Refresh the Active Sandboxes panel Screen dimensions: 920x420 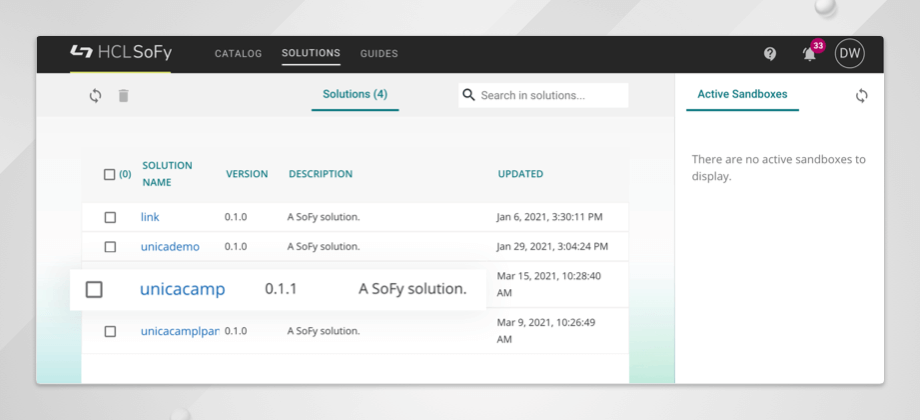861,96
